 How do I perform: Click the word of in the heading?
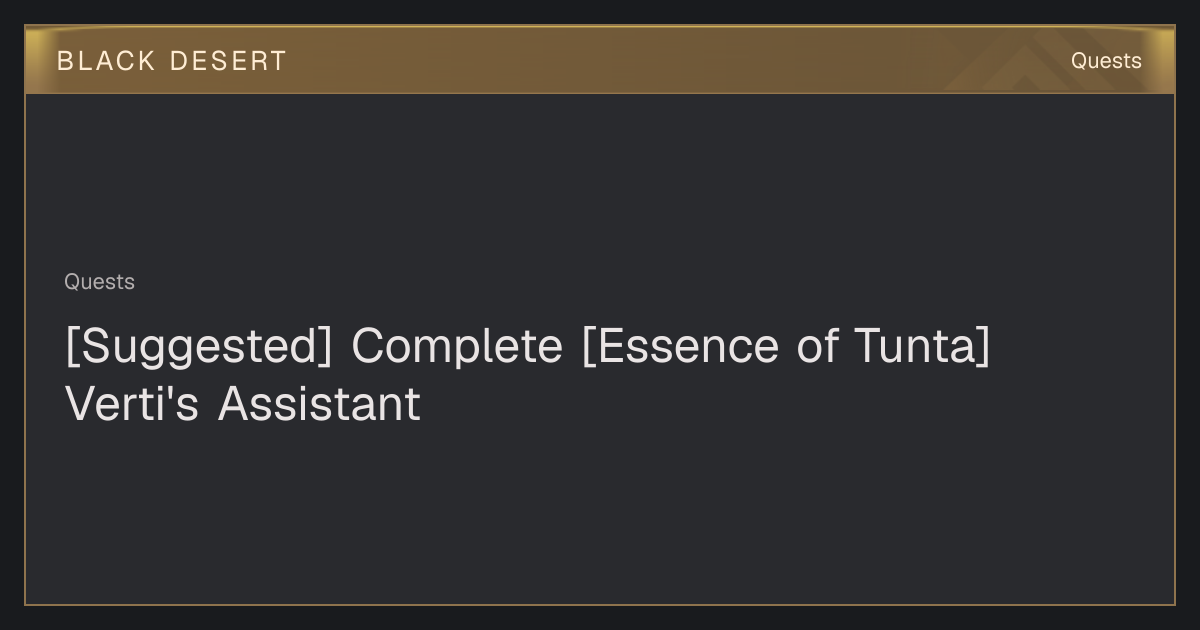pyautogui.click(x=816, y=346)
